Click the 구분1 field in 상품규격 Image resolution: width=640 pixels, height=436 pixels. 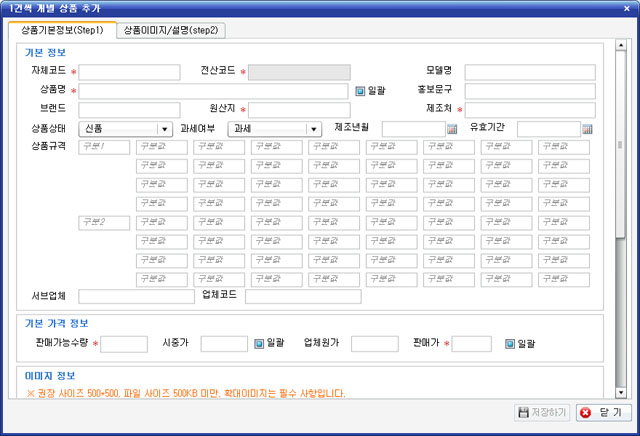tap(104, 147)
